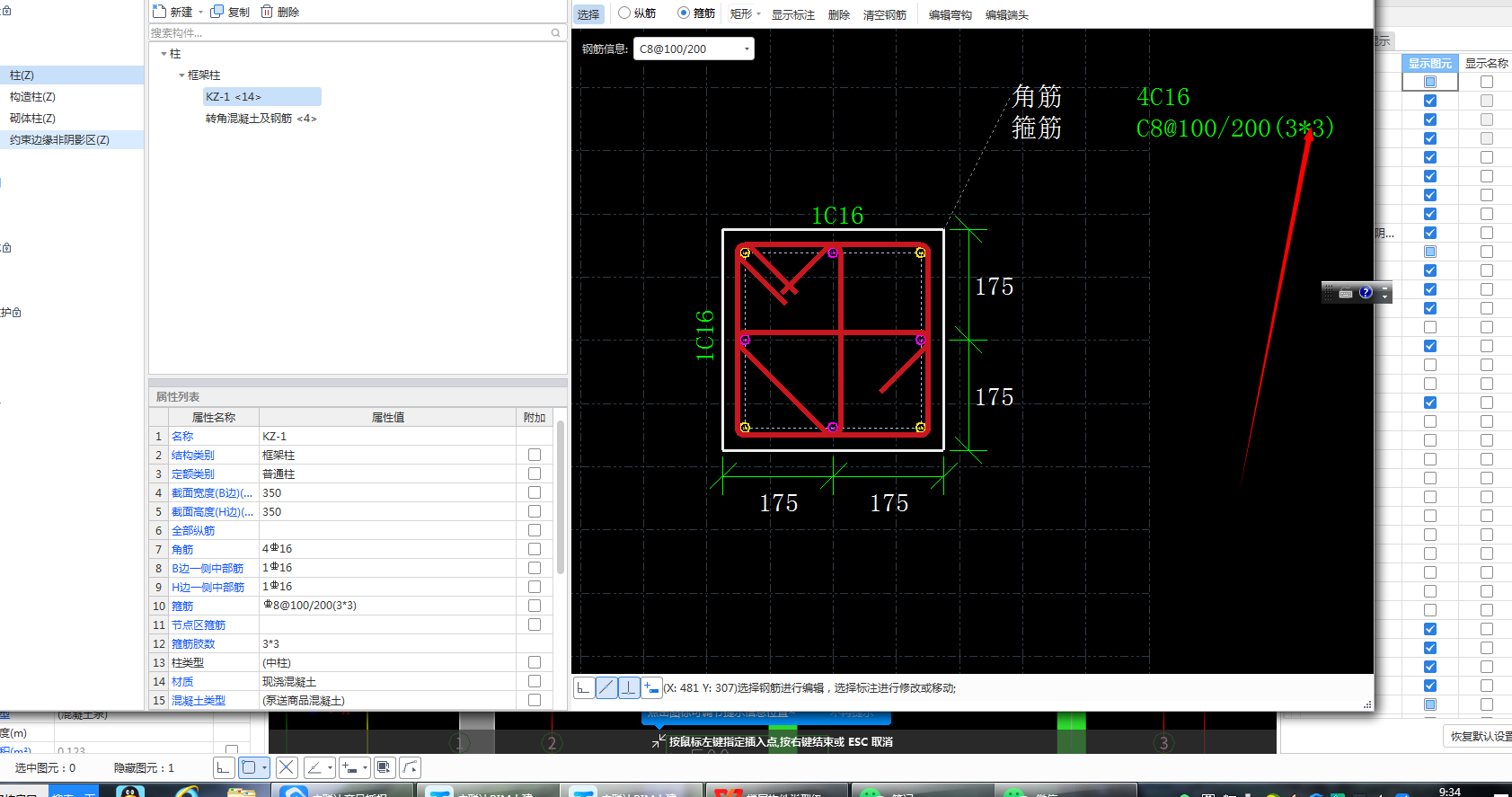Select the 纵筋 radio button
Viewport: 1512px width, 797px height.
tap(624, 13)
